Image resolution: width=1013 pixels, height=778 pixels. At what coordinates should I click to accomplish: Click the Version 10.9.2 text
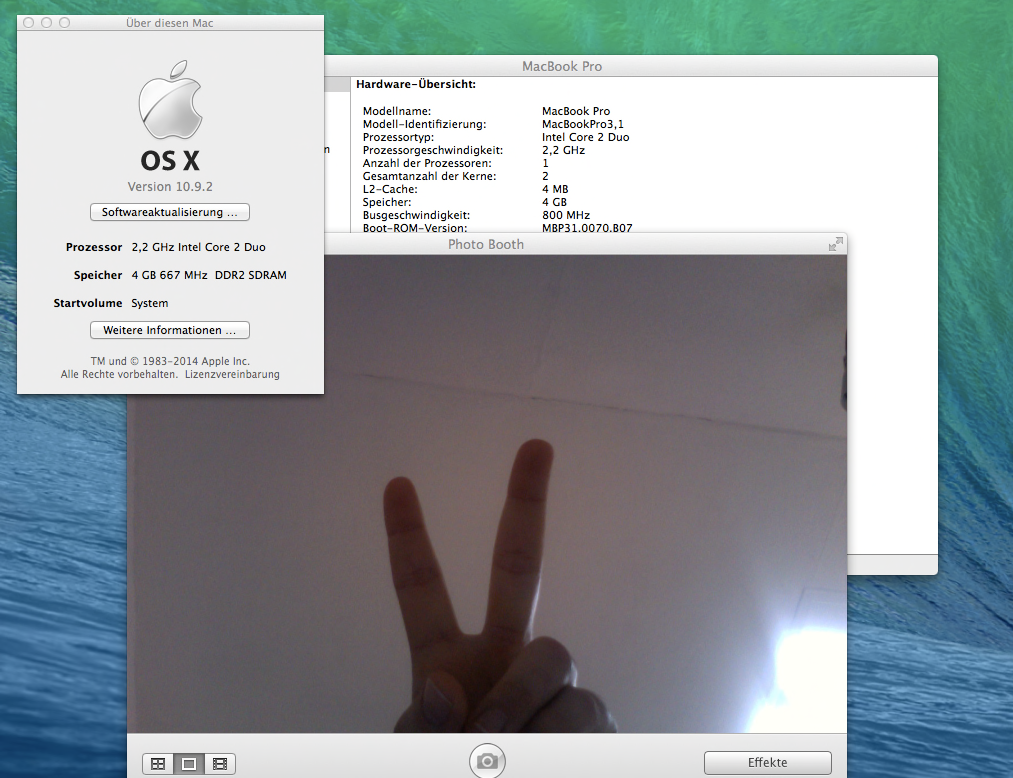click(x=170, y=186)
